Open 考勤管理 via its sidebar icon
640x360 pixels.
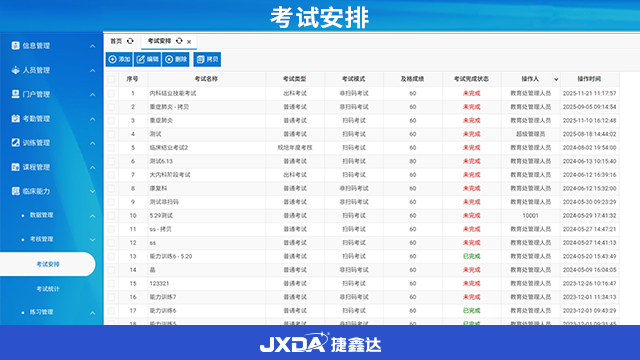pos(16,119)
